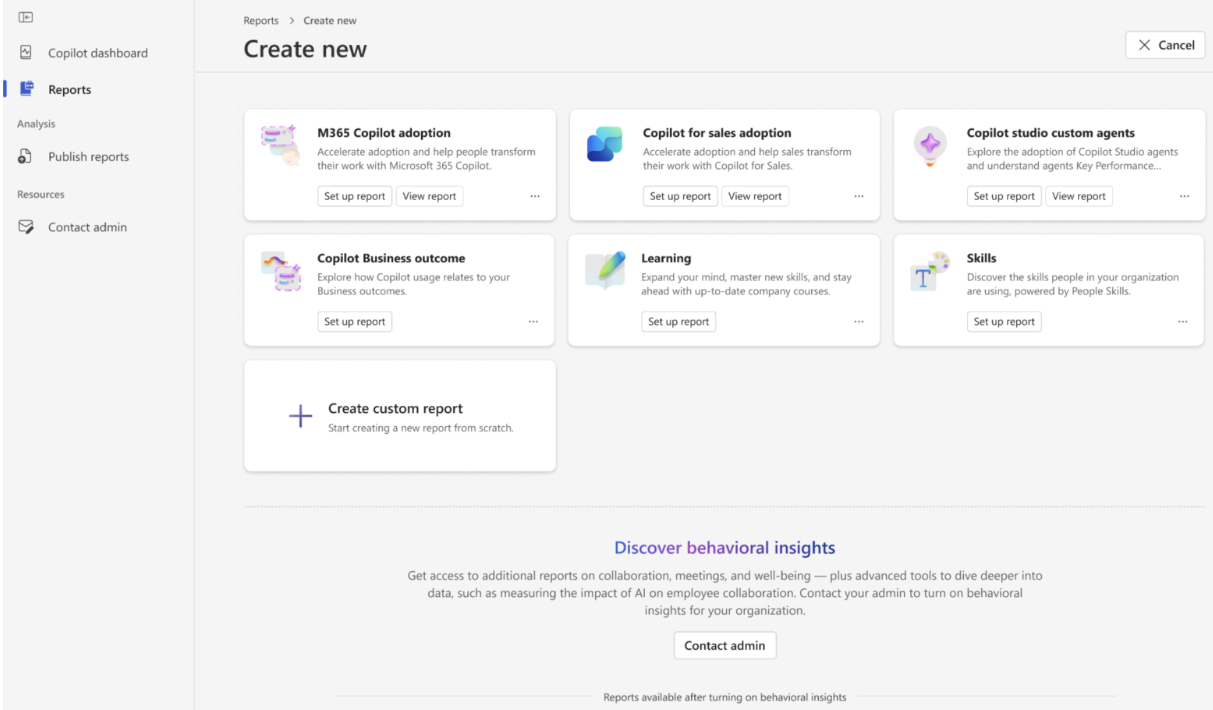Click the Analysis section label

pyautogui.click(x=36, y=124)
